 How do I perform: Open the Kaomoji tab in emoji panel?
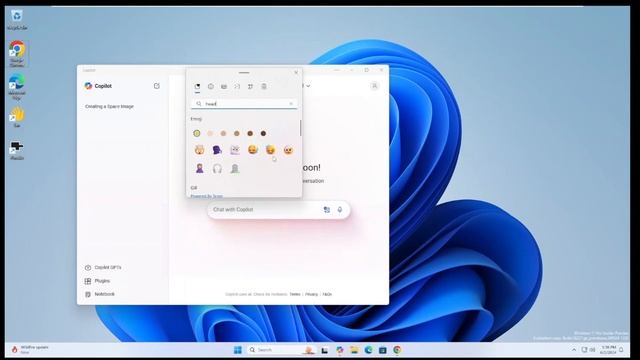(237, 87)
